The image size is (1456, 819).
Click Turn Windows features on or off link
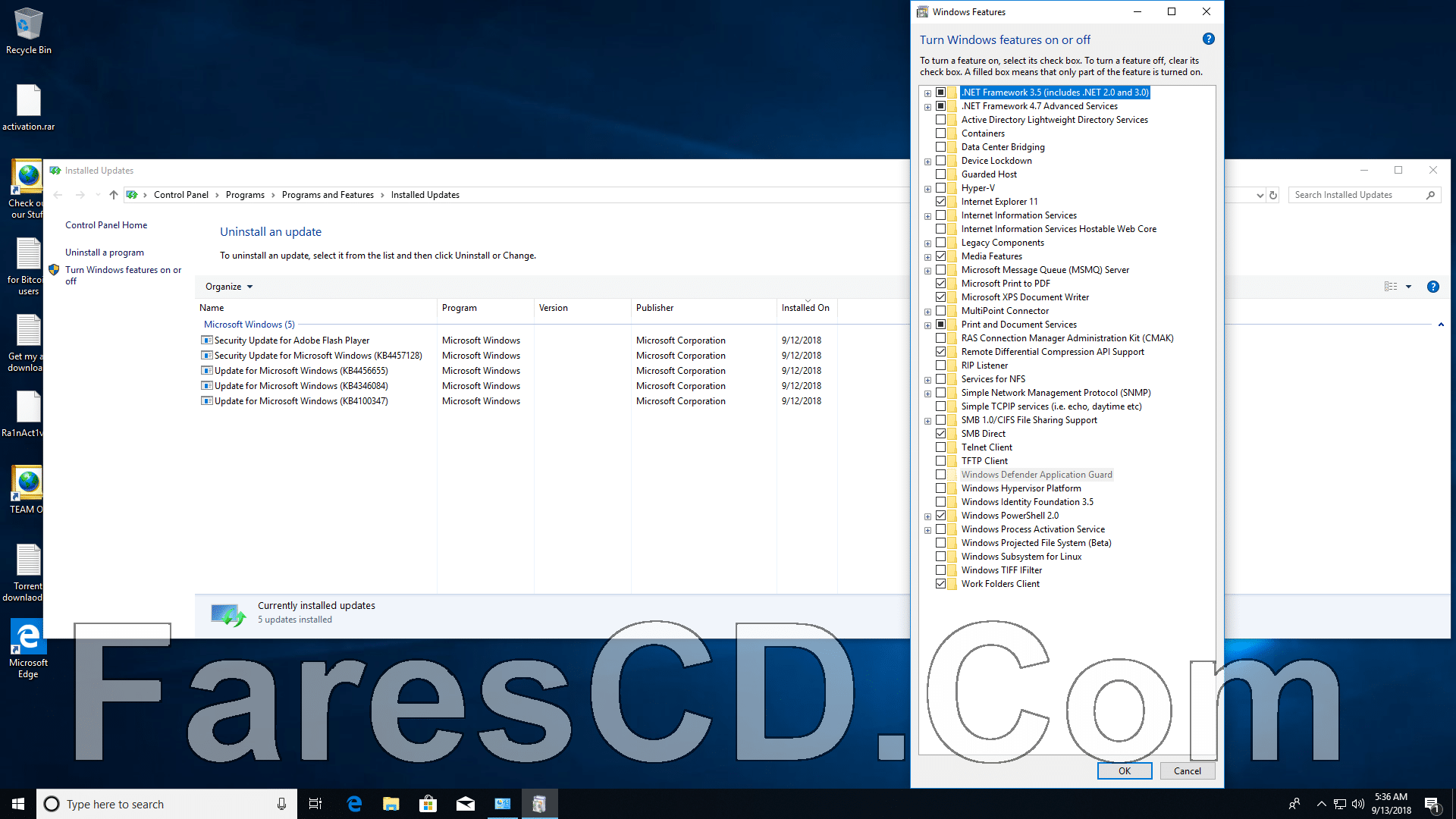123,275
